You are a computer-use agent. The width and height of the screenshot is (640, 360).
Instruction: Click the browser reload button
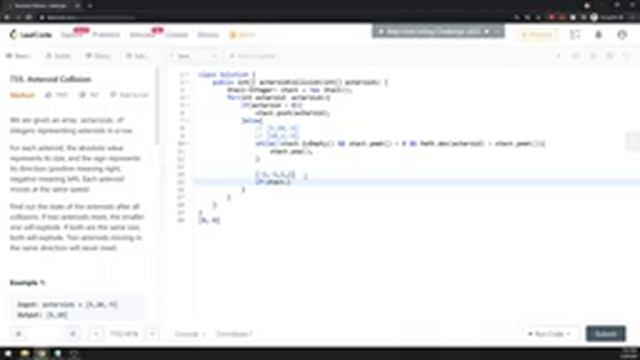[29, 18]
